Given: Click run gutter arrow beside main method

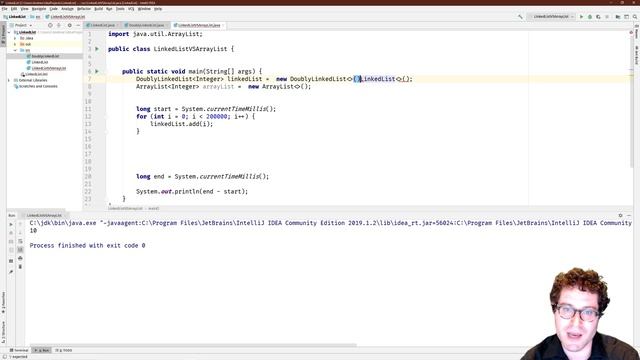Looking at the screenshot, I should point(97,71).
